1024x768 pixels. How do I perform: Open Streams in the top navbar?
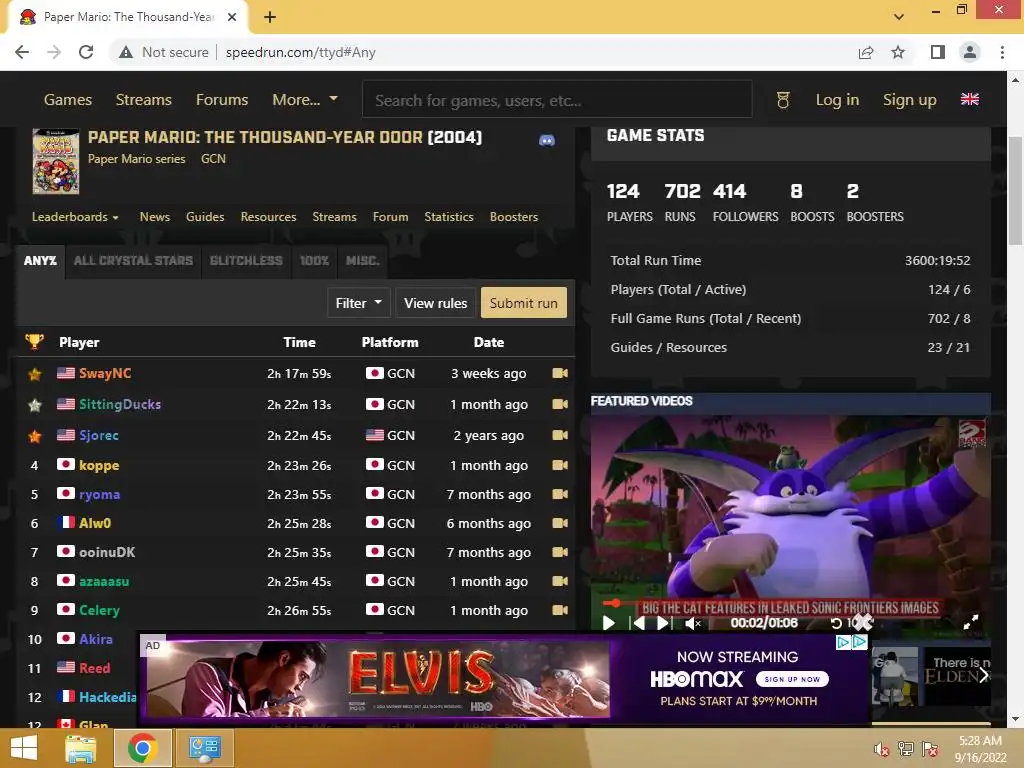(144, 100)
